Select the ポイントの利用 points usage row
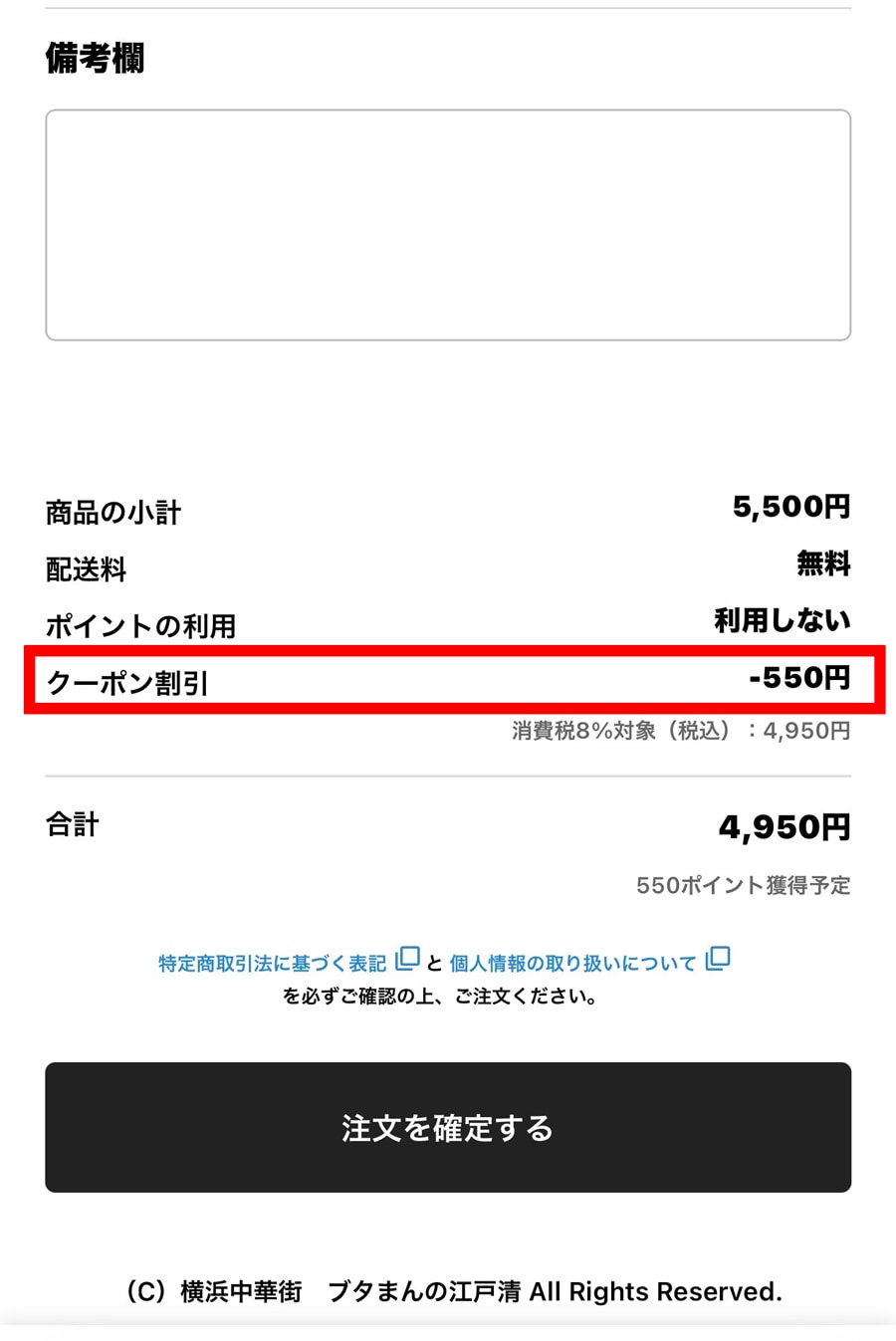 [x=140, y=627]
